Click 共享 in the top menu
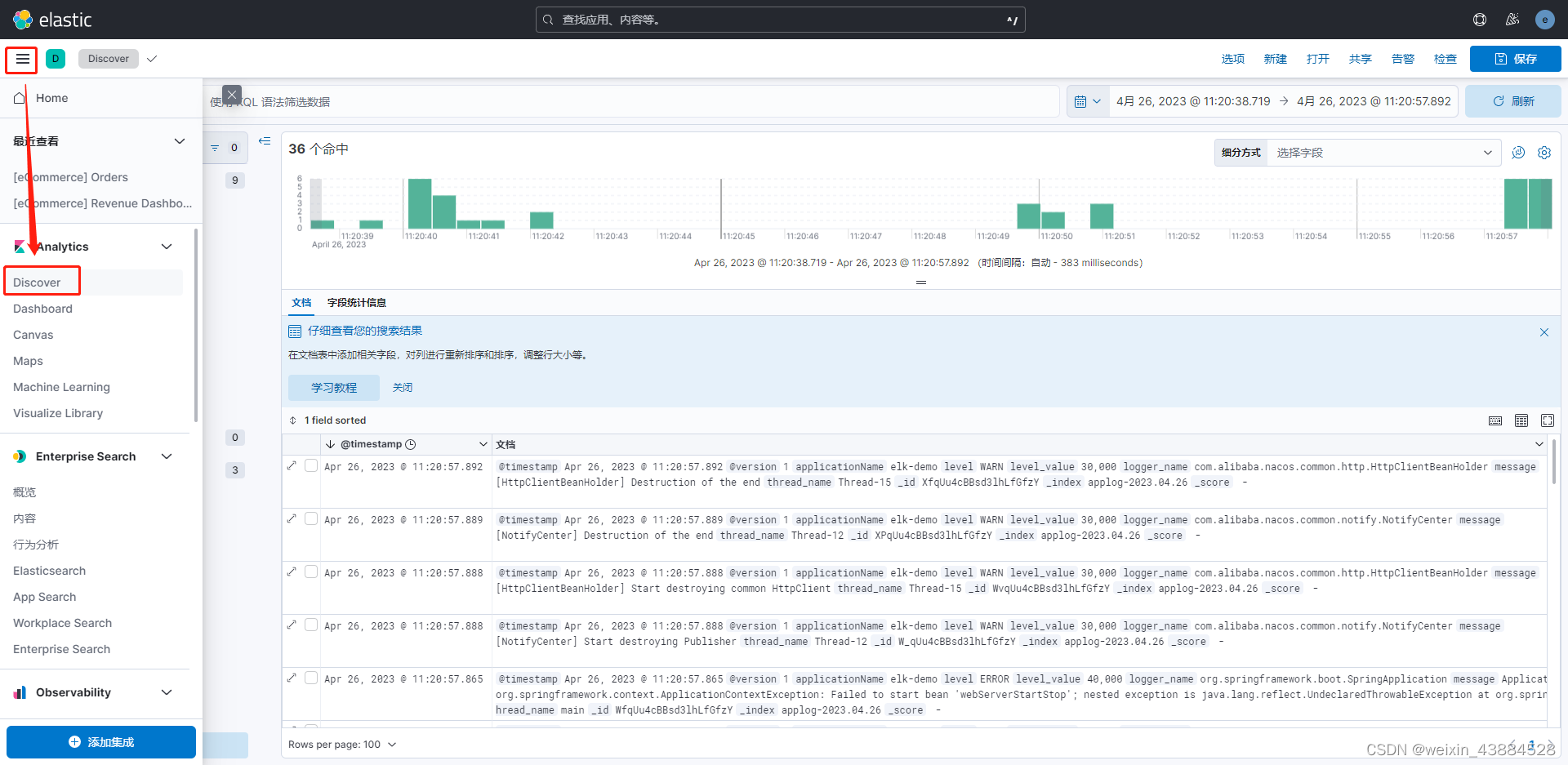Viewport: 1568px width, 765px height. tap(1361, 59)
